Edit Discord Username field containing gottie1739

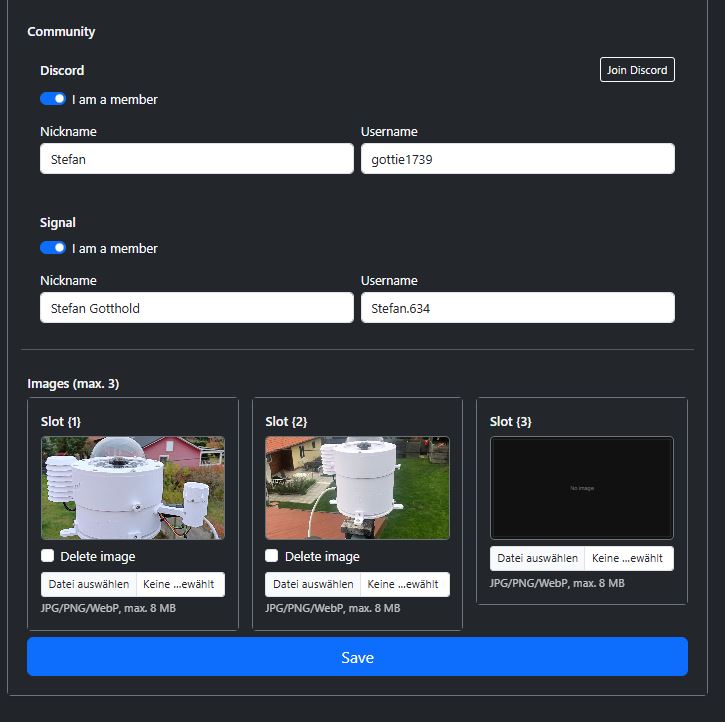pyautogui.click(x=517, y=159)
